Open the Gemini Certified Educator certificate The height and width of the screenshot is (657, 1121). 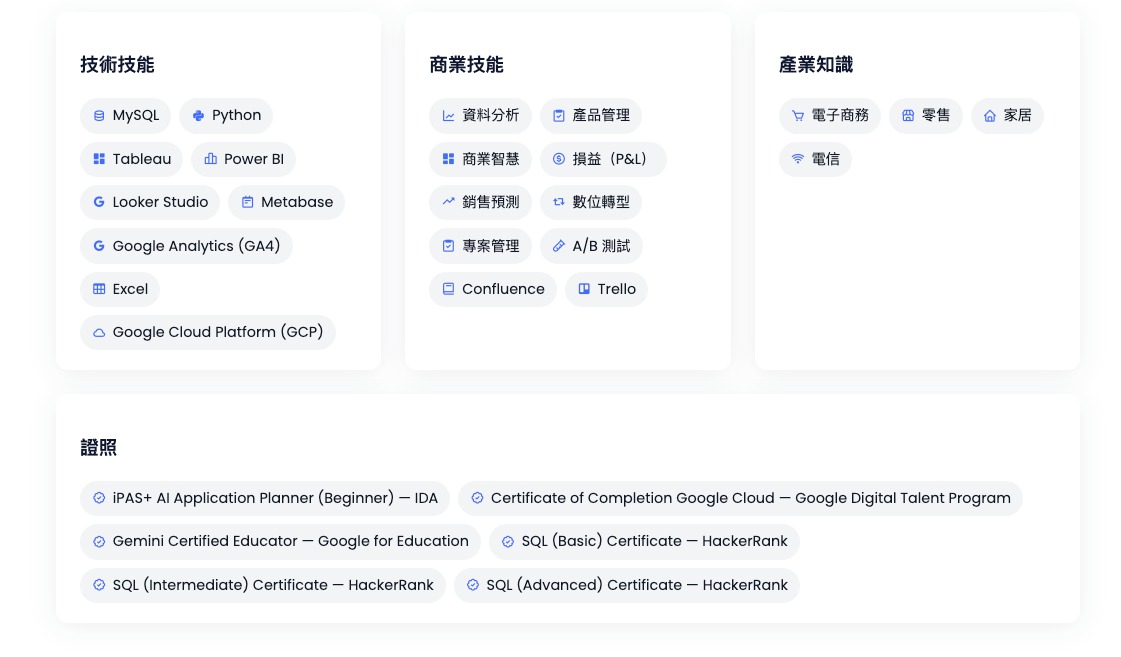point(280,541)
